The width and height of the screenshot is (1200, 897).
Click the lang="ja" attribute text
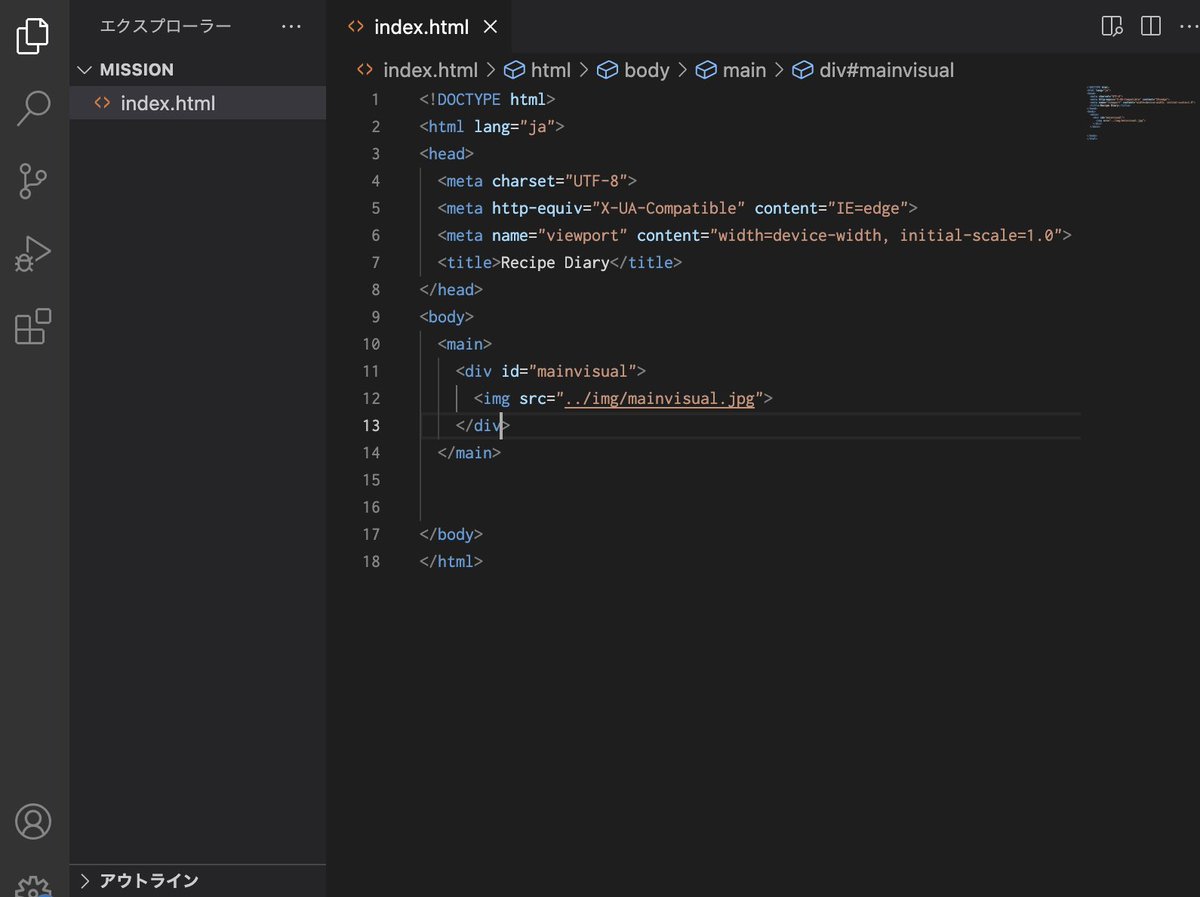(515, 127)
